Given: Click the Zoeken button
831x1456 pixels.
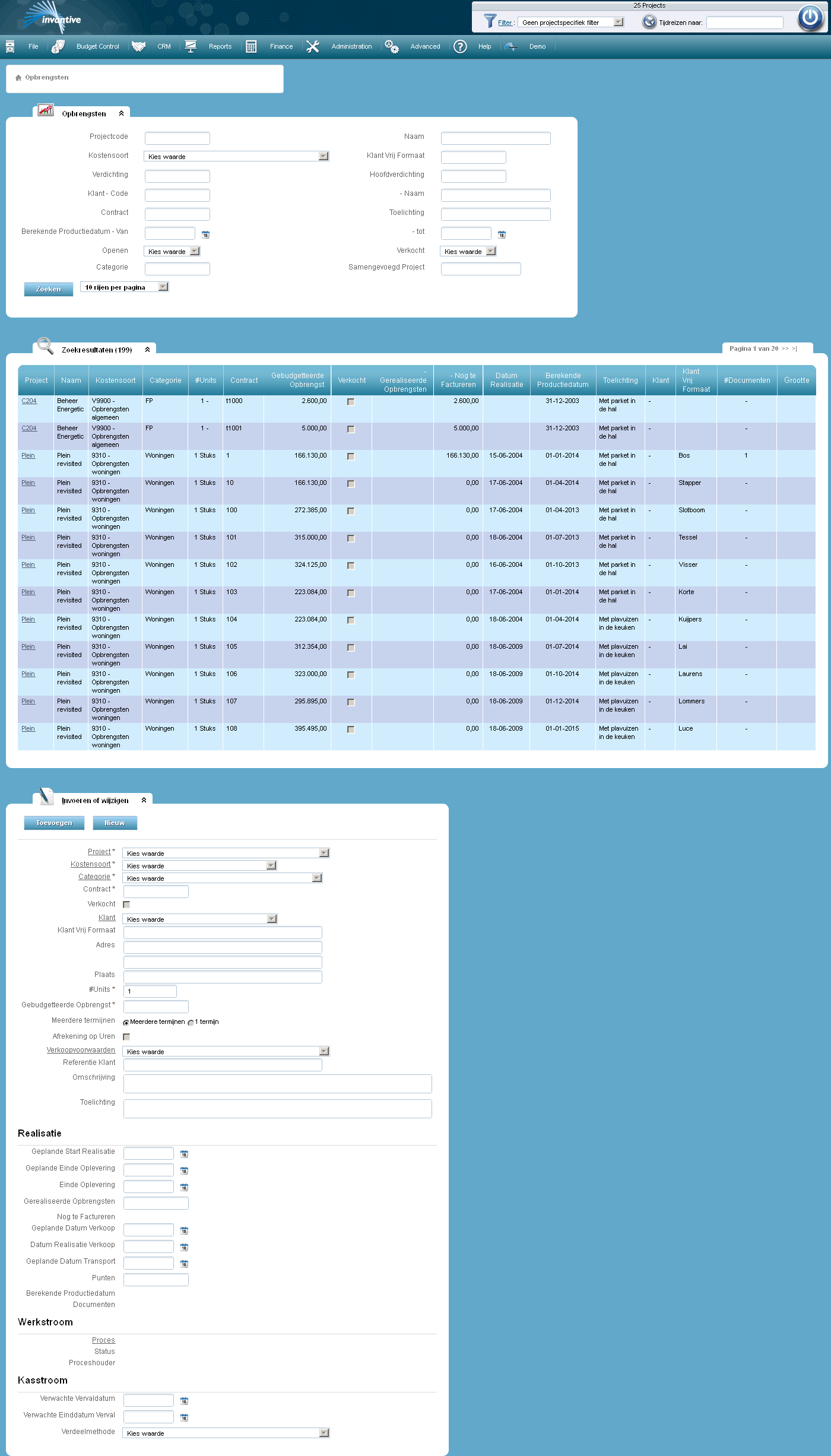Looking at the screenshot, I should tap(49, 289).
